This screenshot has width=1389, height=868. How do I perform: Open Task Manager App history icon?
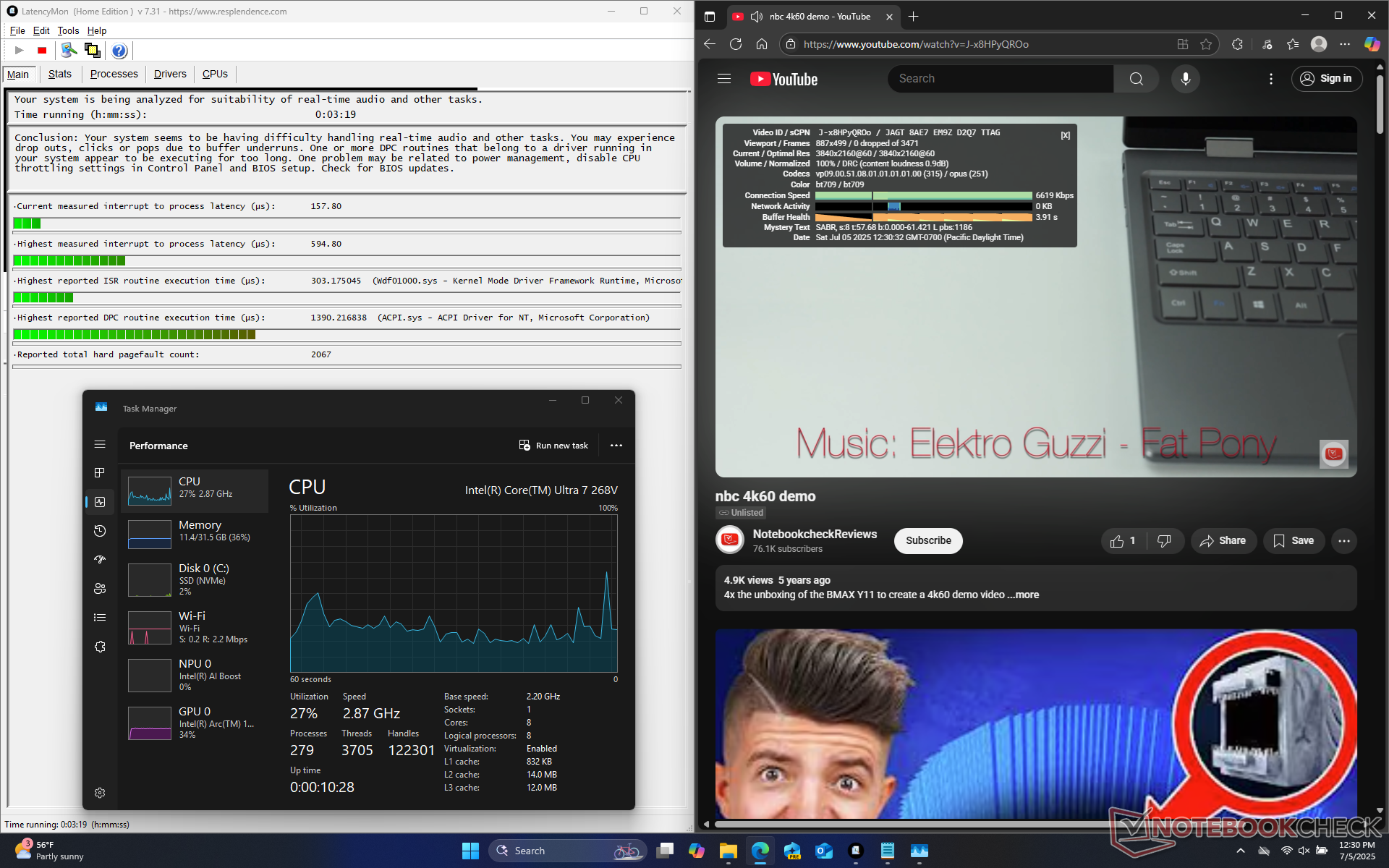pyautogui.click(x=100, y=531)
